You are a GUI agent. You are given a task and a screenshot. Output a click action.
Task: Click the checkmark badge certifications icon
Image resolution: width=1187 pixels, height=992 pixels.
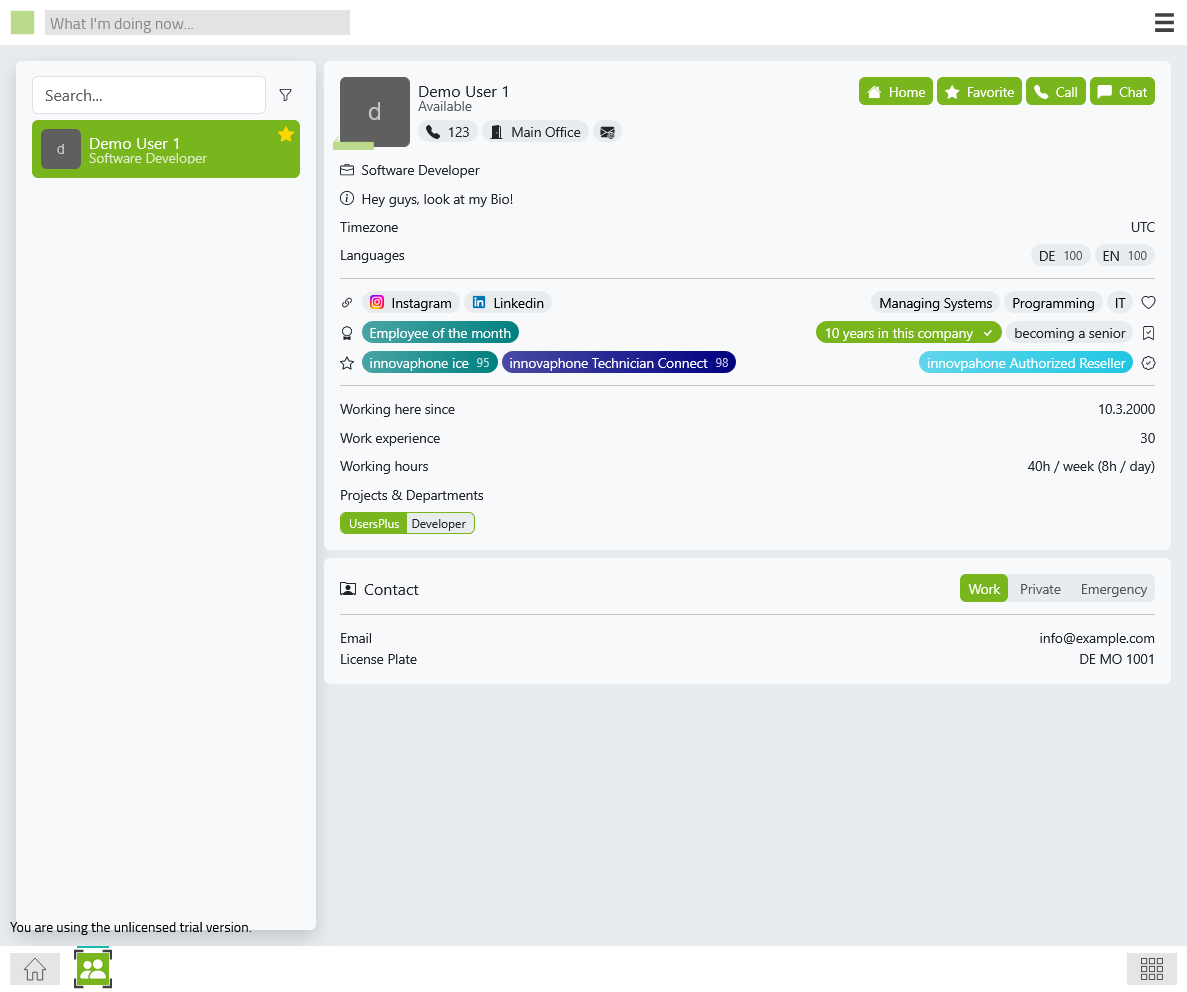tap(1148, 363)
